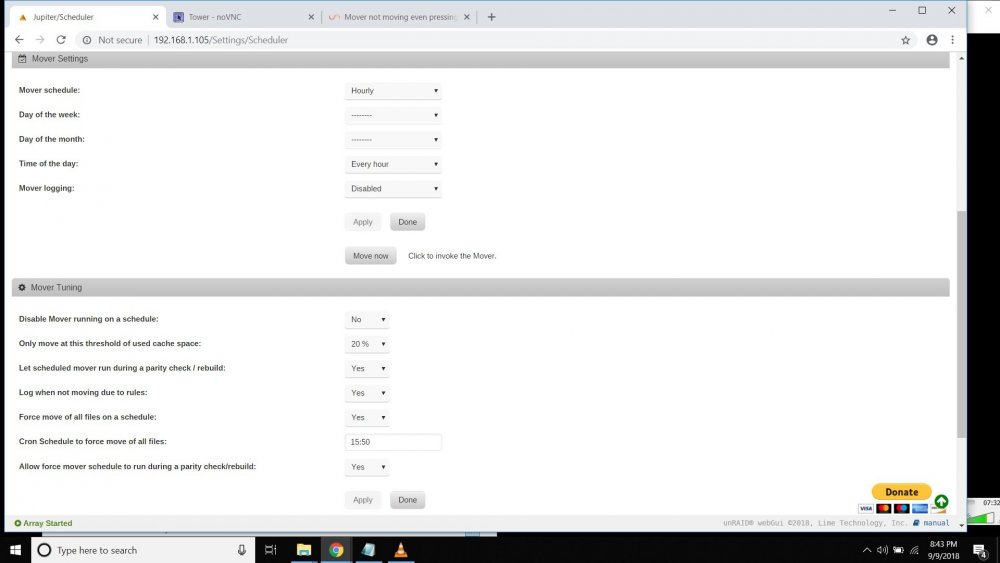Screen dimensions: 1000x563
Task: Click Apply in Mover Tuning
Action: coord(363,500)
